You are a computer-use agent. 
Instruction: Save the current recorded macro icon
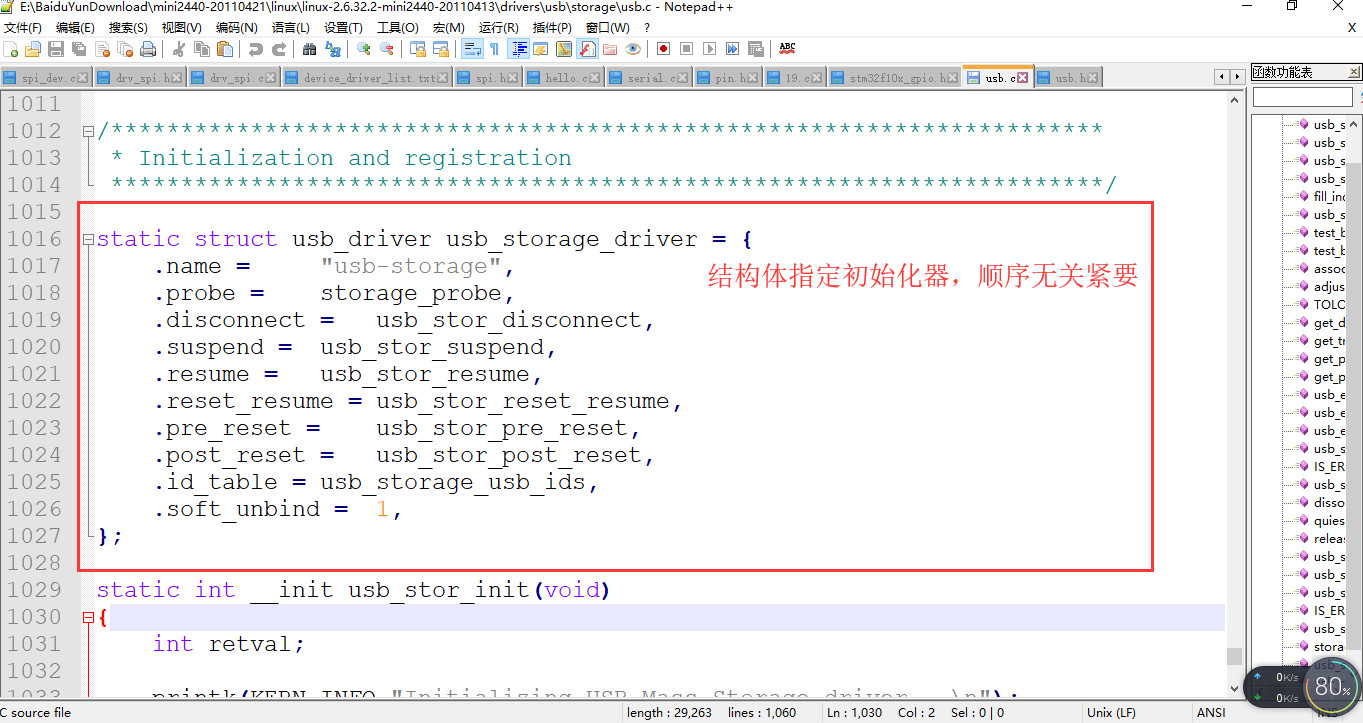[x=755, y=48]
